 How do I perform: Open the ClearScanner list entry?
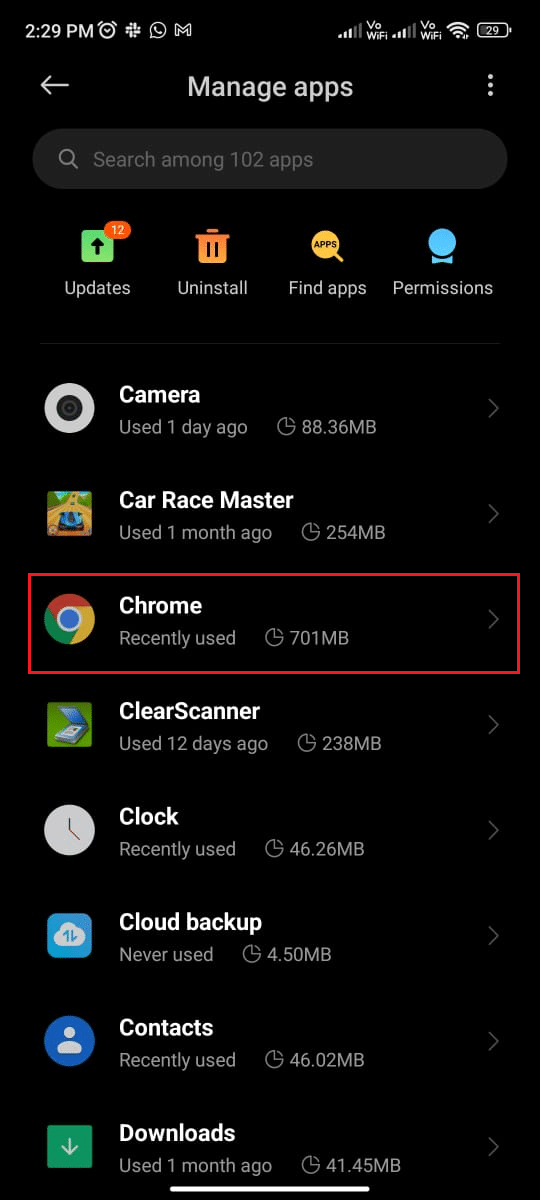click(x=270, y=725)
